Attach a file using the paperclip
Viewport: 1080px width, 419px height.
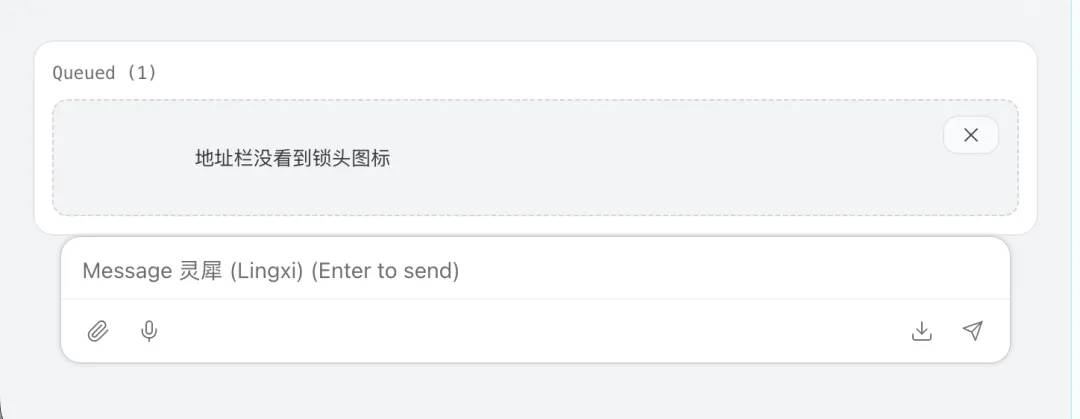click(97, 331)
